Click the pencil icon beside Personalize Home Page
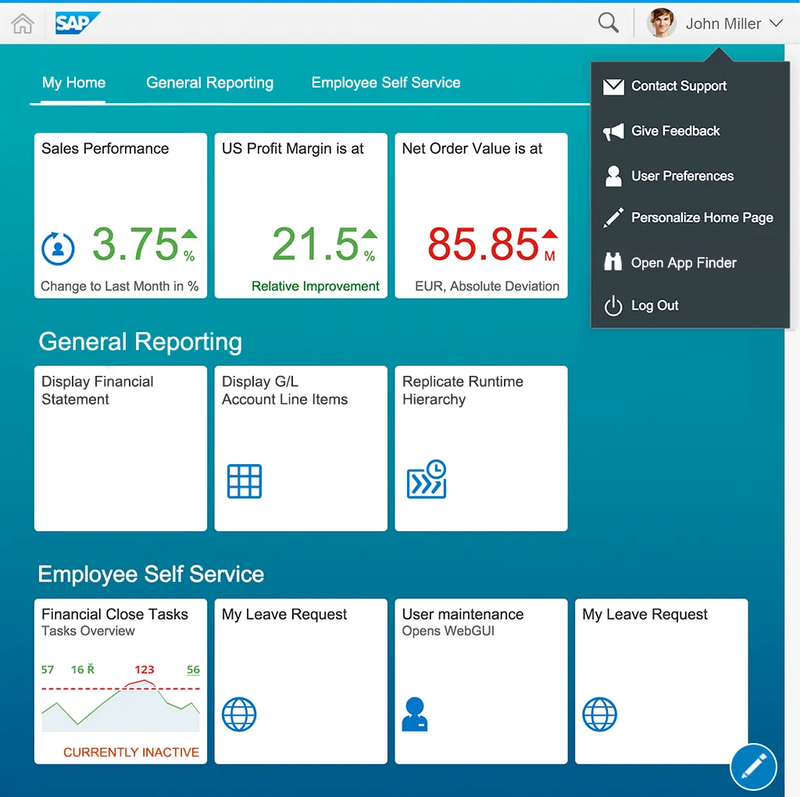This screenshot has height=797, width=800. 613,217
